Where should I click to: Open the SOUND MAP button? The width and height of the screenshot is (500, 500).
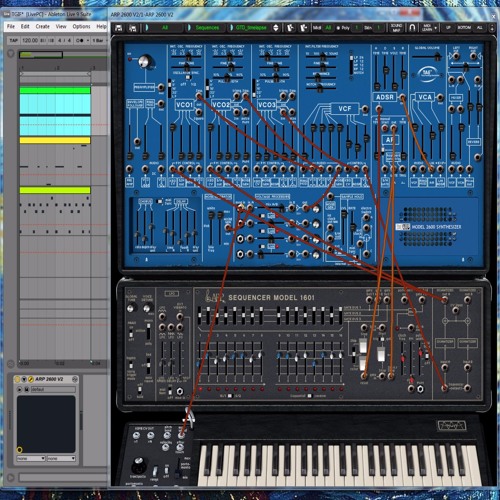tap(396, 28)
